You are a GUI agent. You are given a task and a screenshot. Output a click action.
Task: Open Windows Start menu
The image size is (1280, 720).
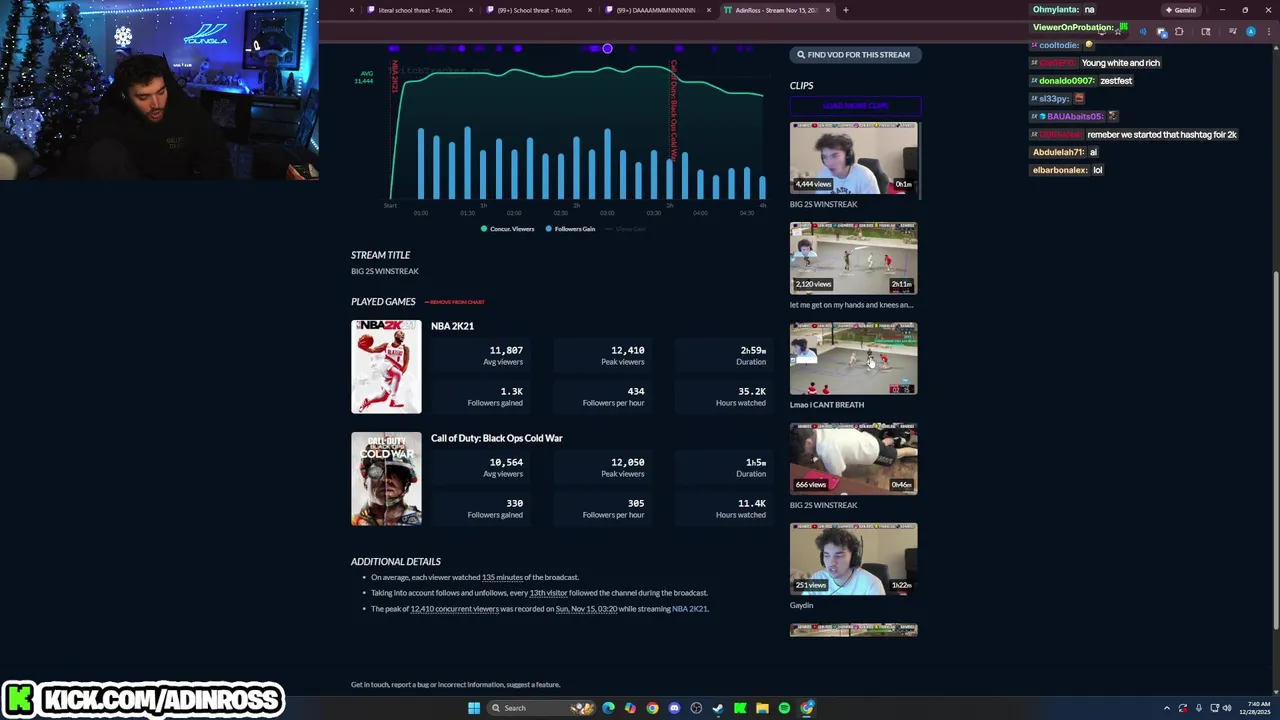(x=474, y=708)
